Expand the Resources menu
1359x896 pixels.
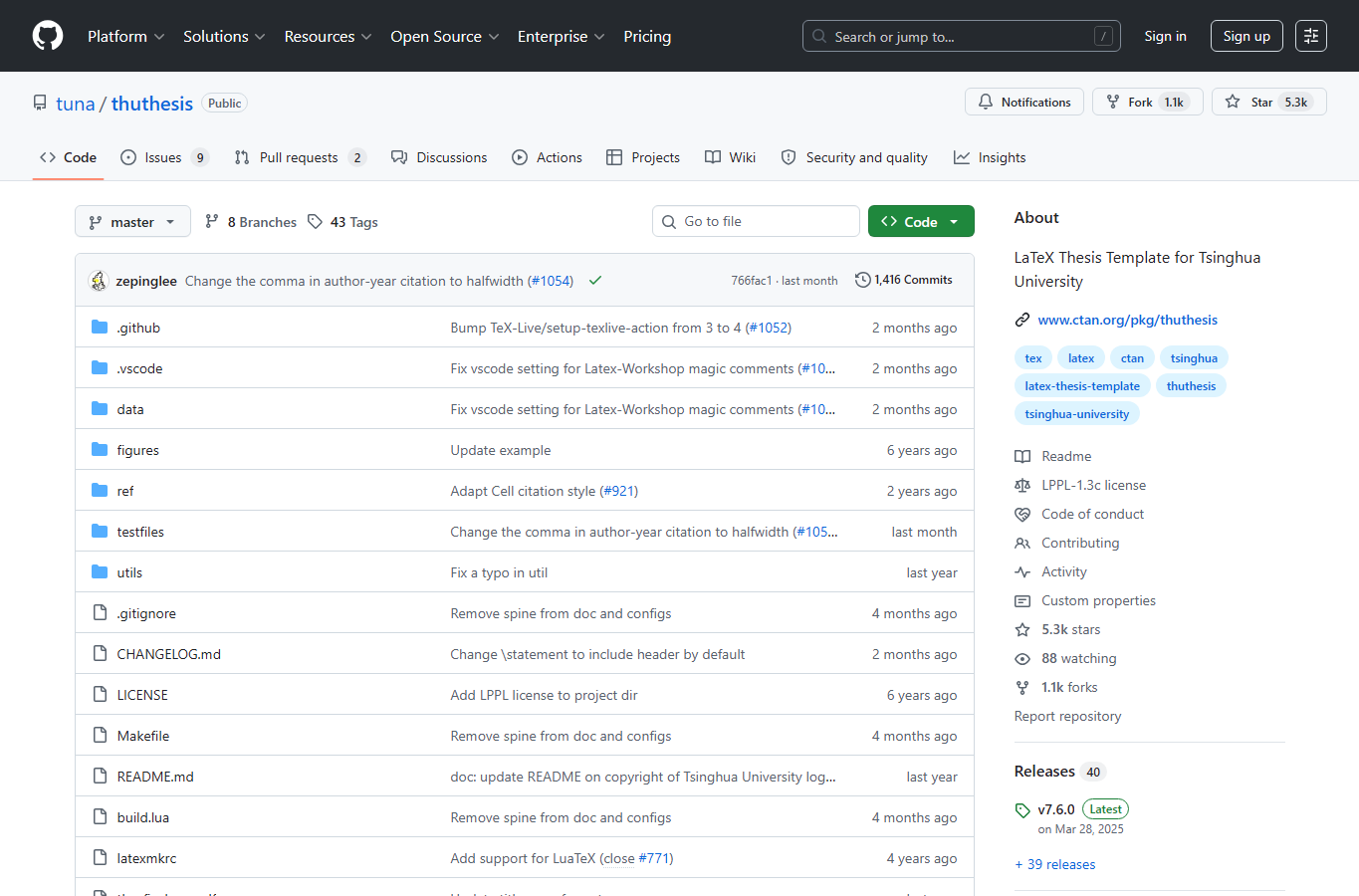point(328,36)
